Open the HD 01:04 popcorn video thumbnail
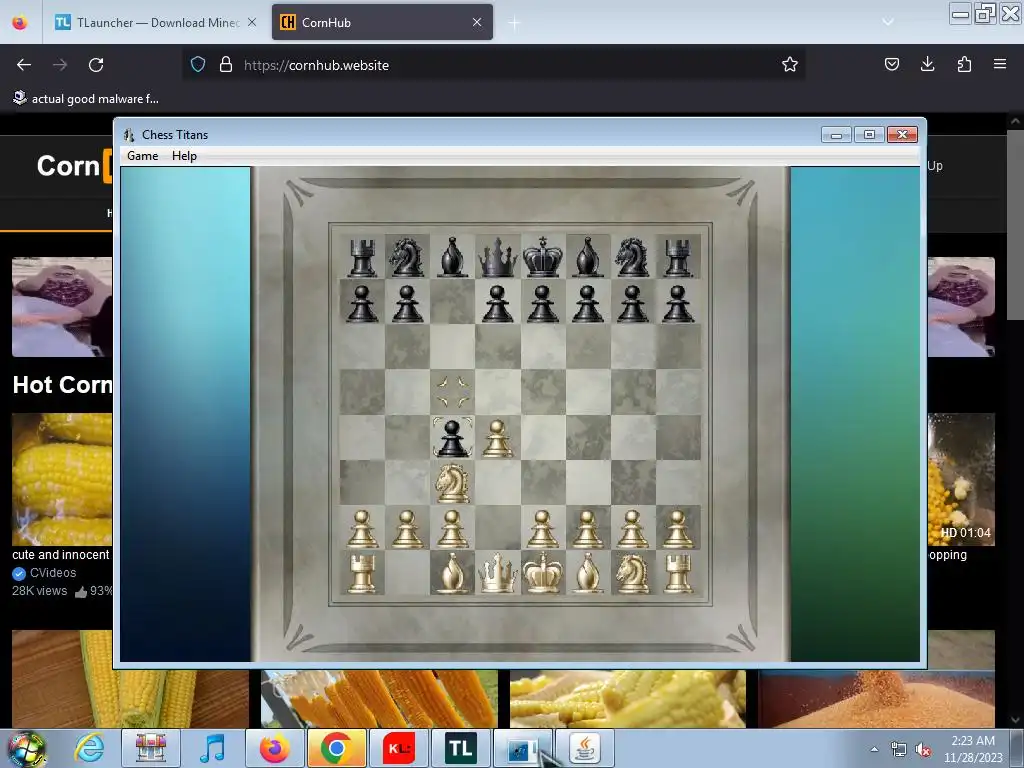The height and width of the screenshot is (768, 1024). point(961,479)
